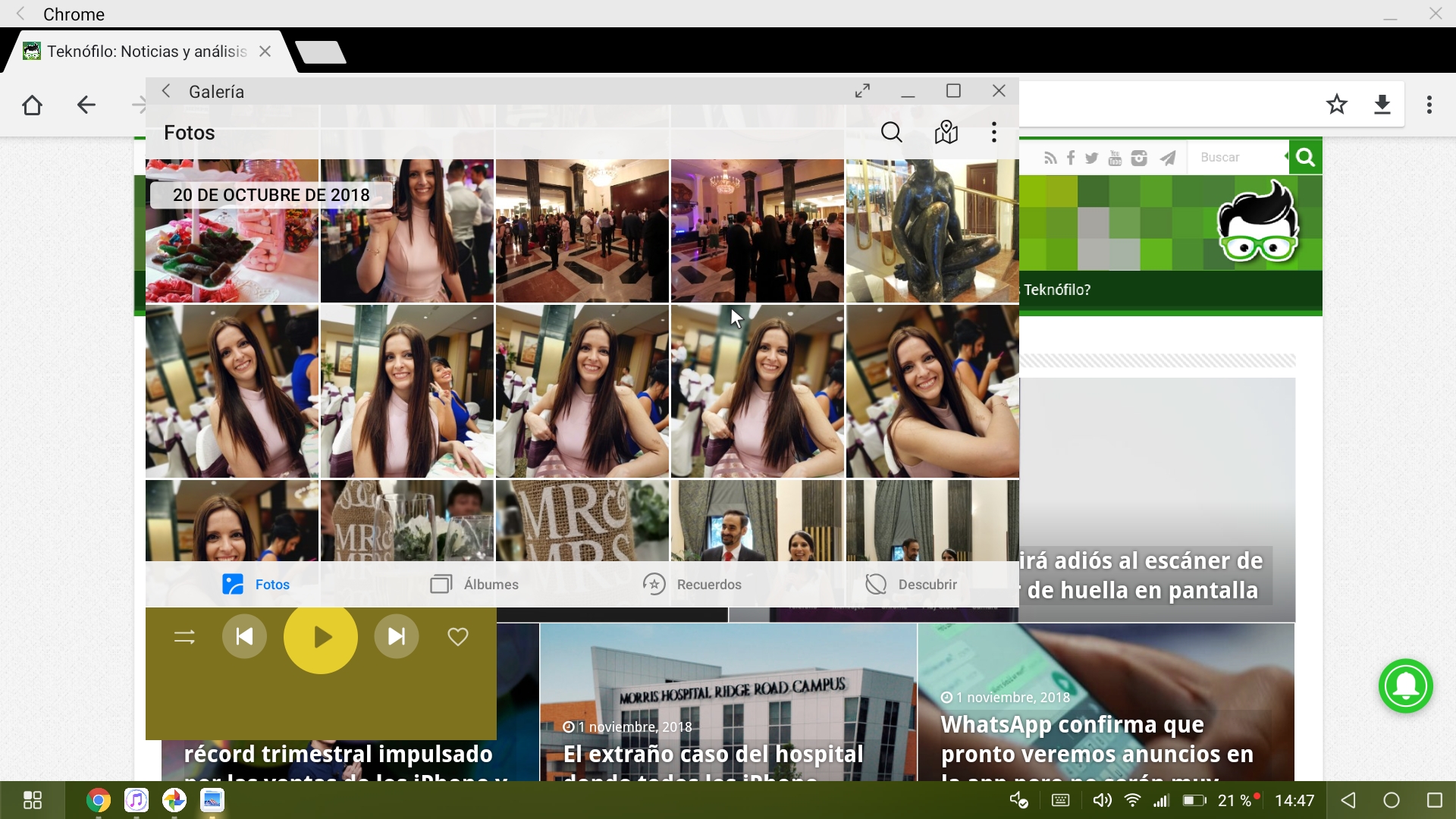1456x819 pixels.
Task: Go back using the Galería back arrow
Action: pos(166,91)
